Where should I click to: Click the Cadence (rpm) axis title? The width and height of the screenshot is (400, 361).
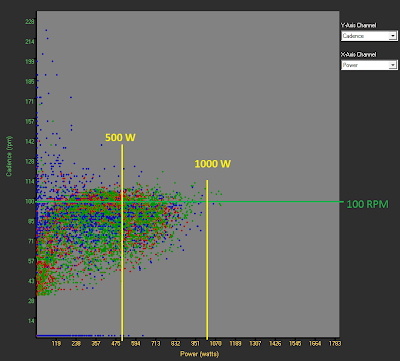coord(9,156)
